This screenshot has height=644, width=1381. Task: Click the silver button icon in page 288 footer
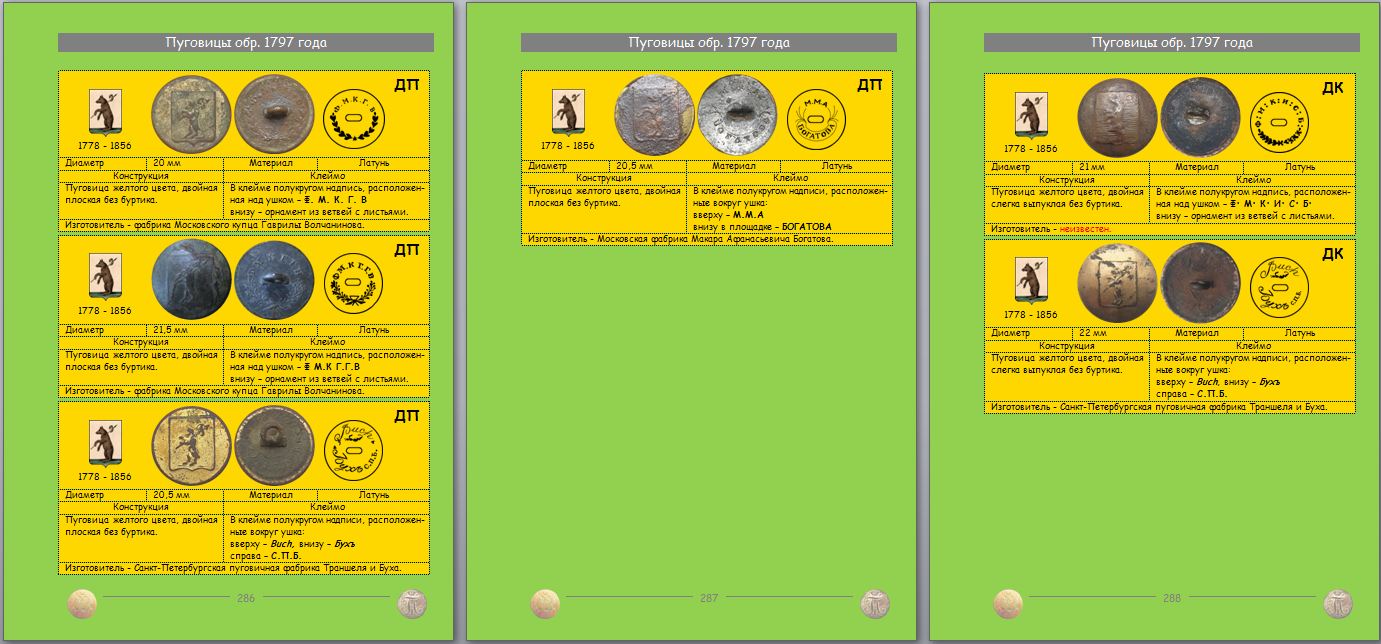(1338, 604)
